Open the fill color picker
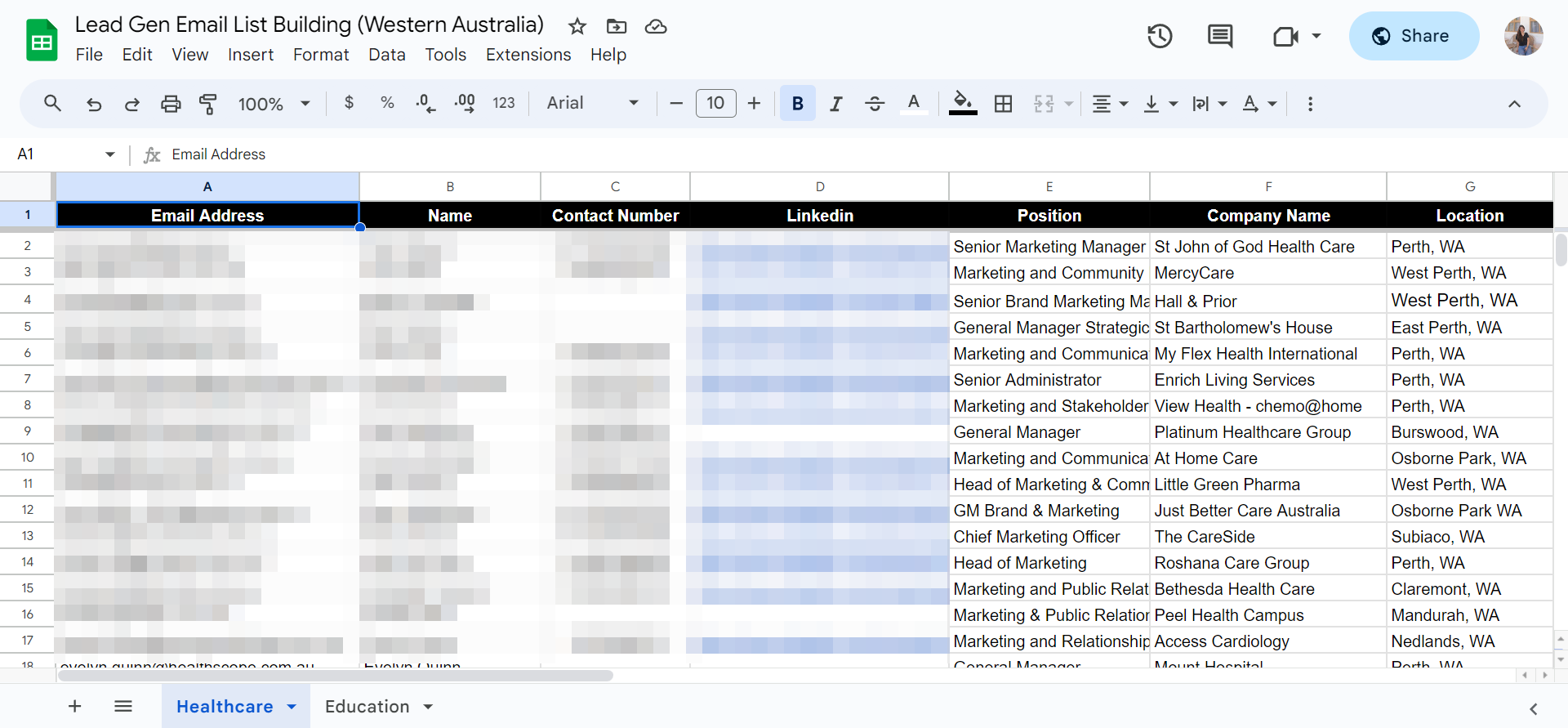The height and width of the screenshot is (728, 1568). (x=963, y=104)
